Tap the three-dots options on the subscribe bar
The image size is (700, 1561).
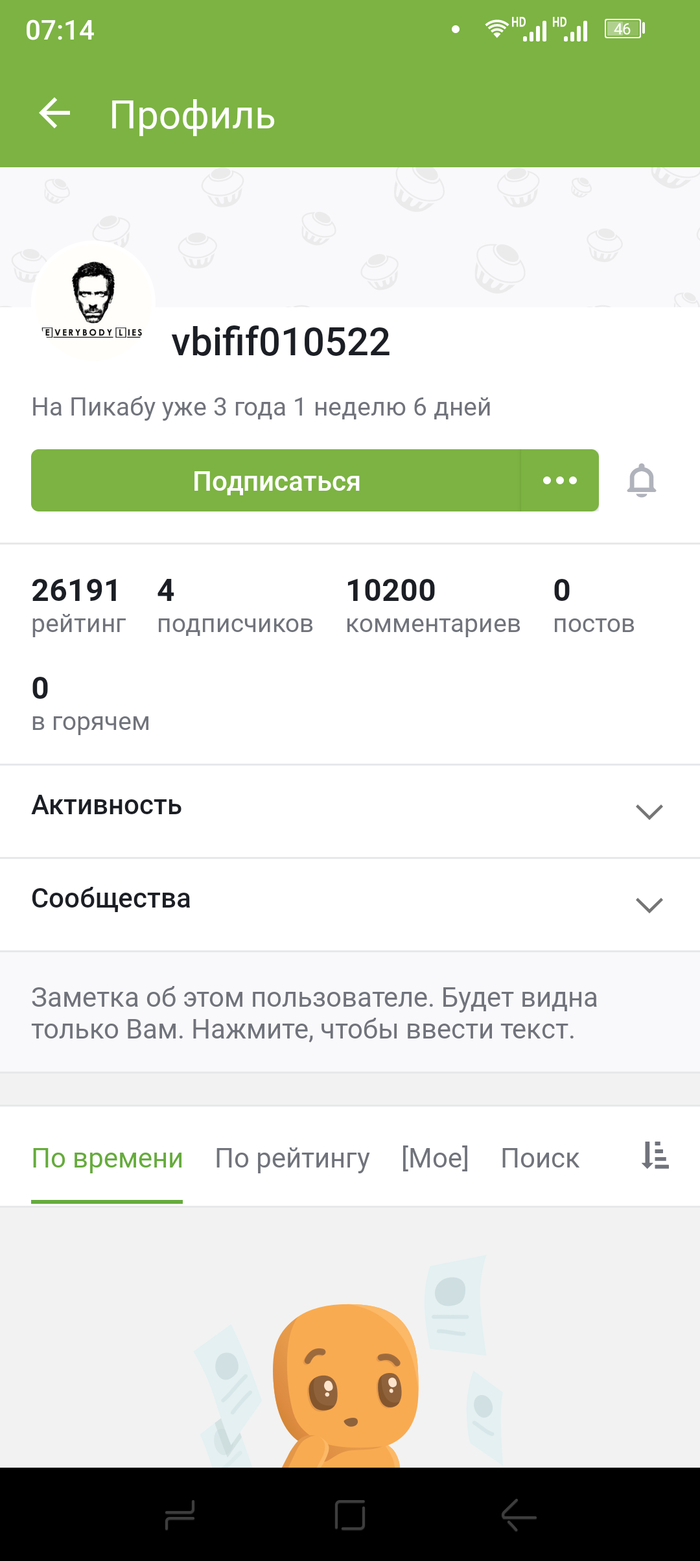pyautogui.click(x=560, y=480)
